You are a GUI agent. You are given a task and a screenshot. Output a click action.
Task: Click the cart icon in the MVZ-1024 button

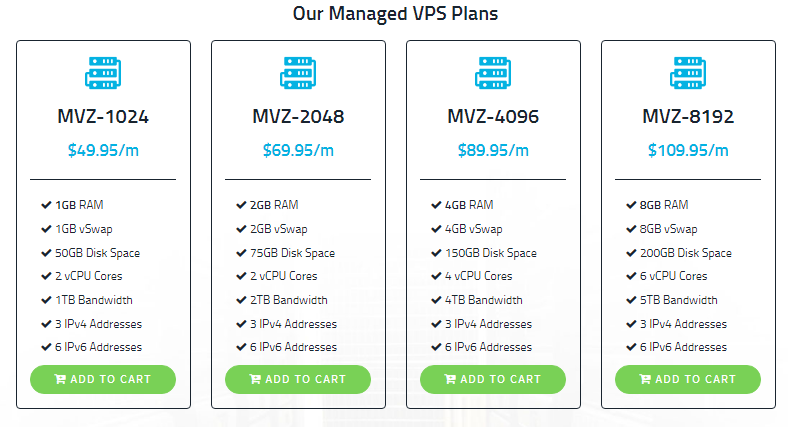(x=60, y=379)
